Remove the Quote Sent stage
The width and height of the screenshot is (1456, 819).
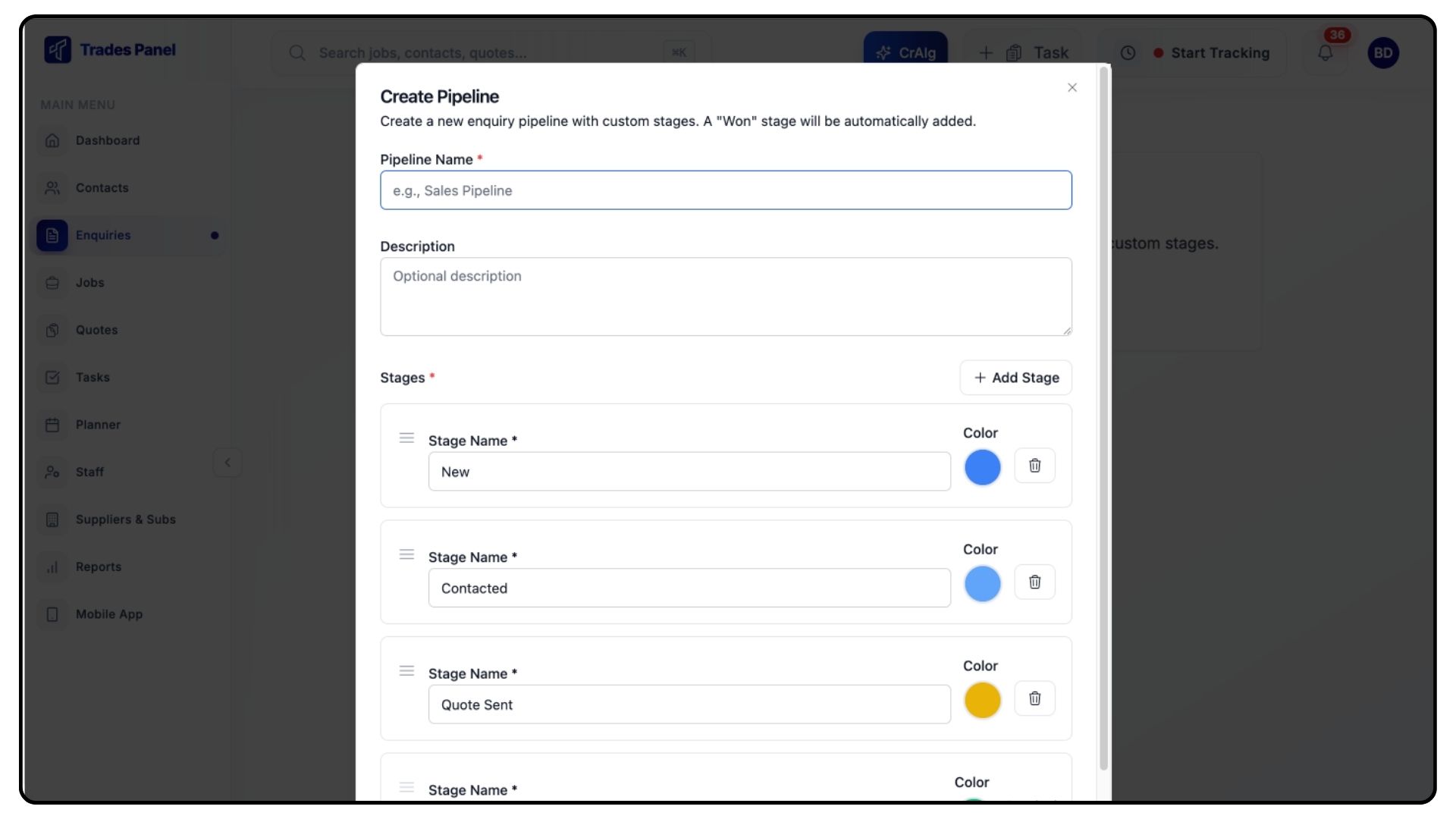1034,698
